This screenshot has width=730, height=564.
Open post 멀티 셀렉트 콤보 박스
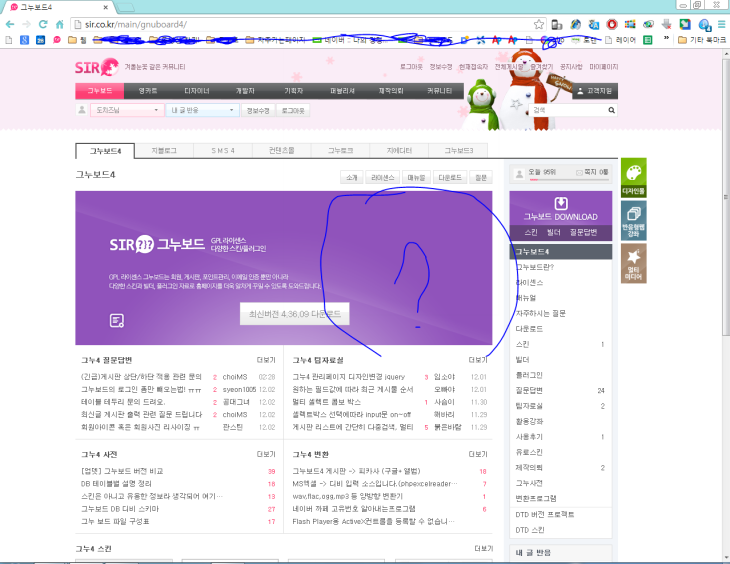pos(326,402)
